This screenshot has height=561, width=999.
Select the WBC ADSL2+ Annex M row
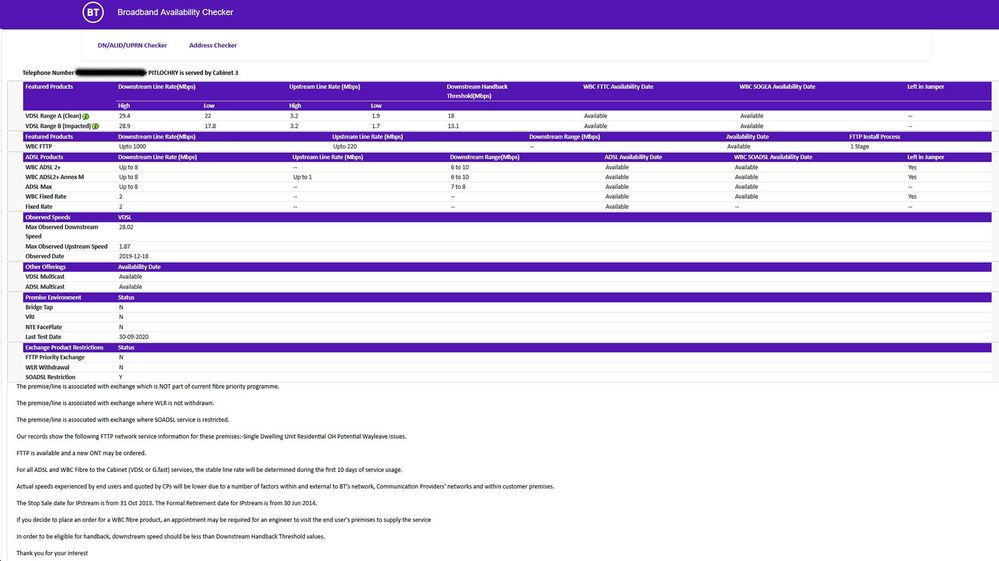55,177
